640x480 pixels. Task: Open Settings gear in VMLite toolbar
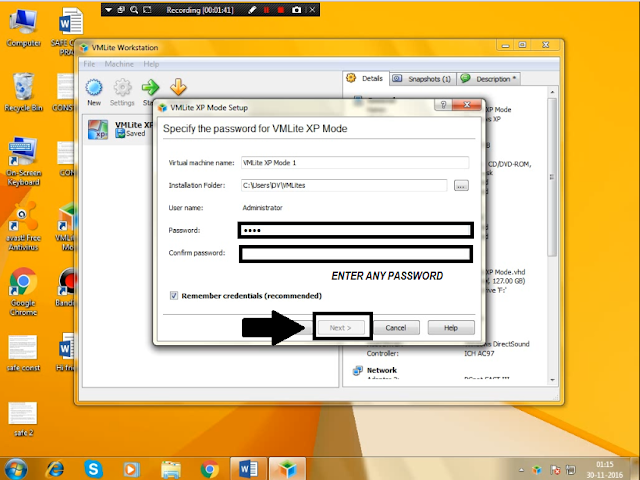click(x=122, y=92)
